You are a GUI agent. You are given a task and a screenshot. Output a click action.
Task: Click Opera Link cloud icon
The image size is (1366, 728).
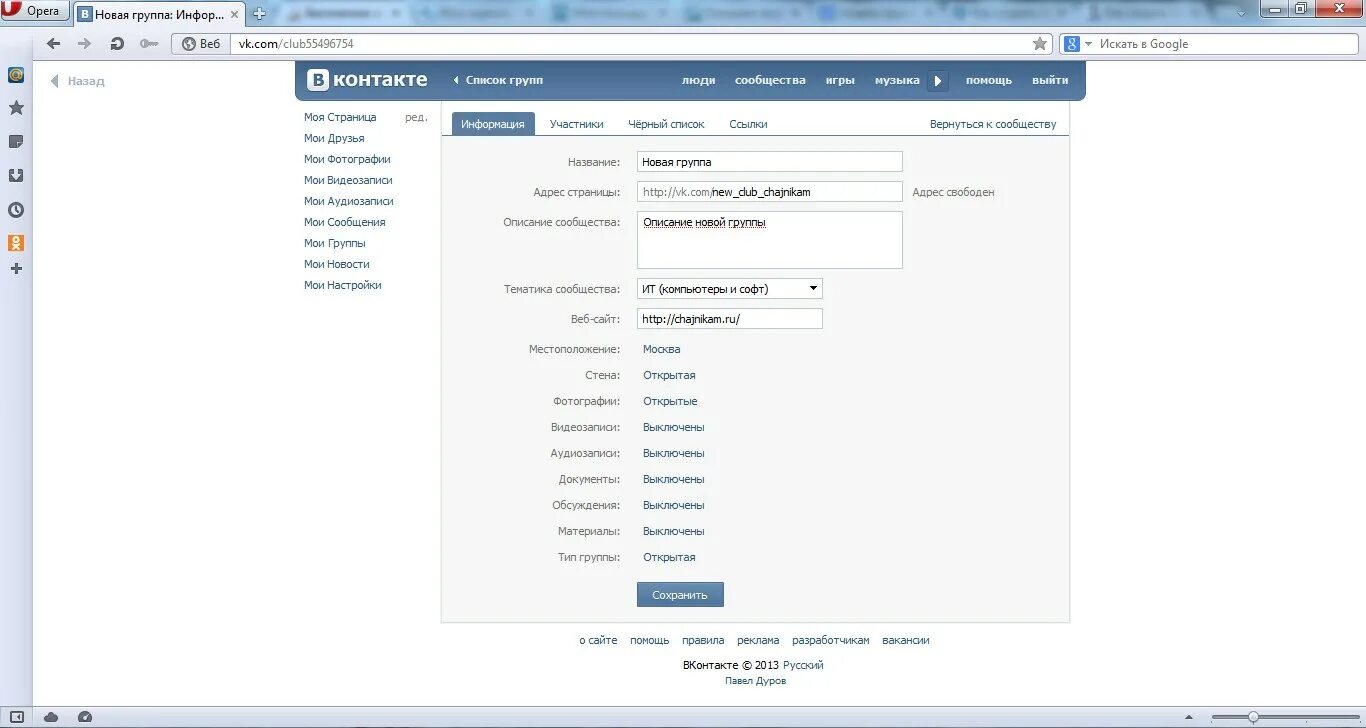[51, 717]
